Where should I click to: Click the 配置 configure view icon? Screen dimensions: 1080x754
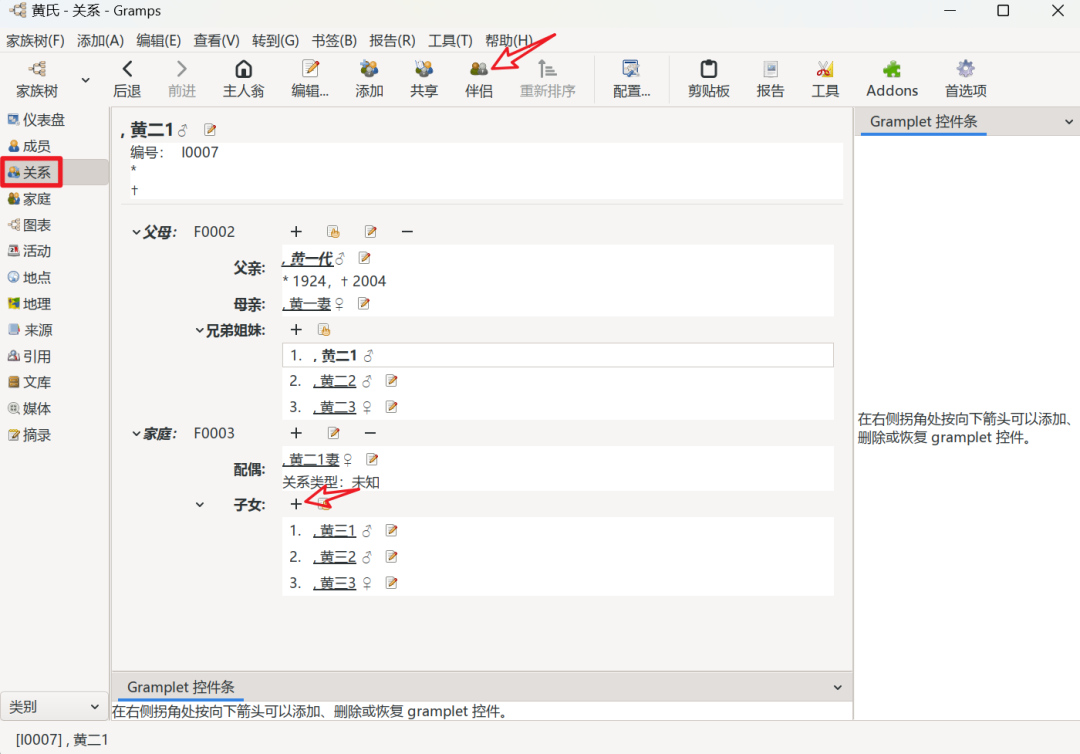[x=631, y=70]
